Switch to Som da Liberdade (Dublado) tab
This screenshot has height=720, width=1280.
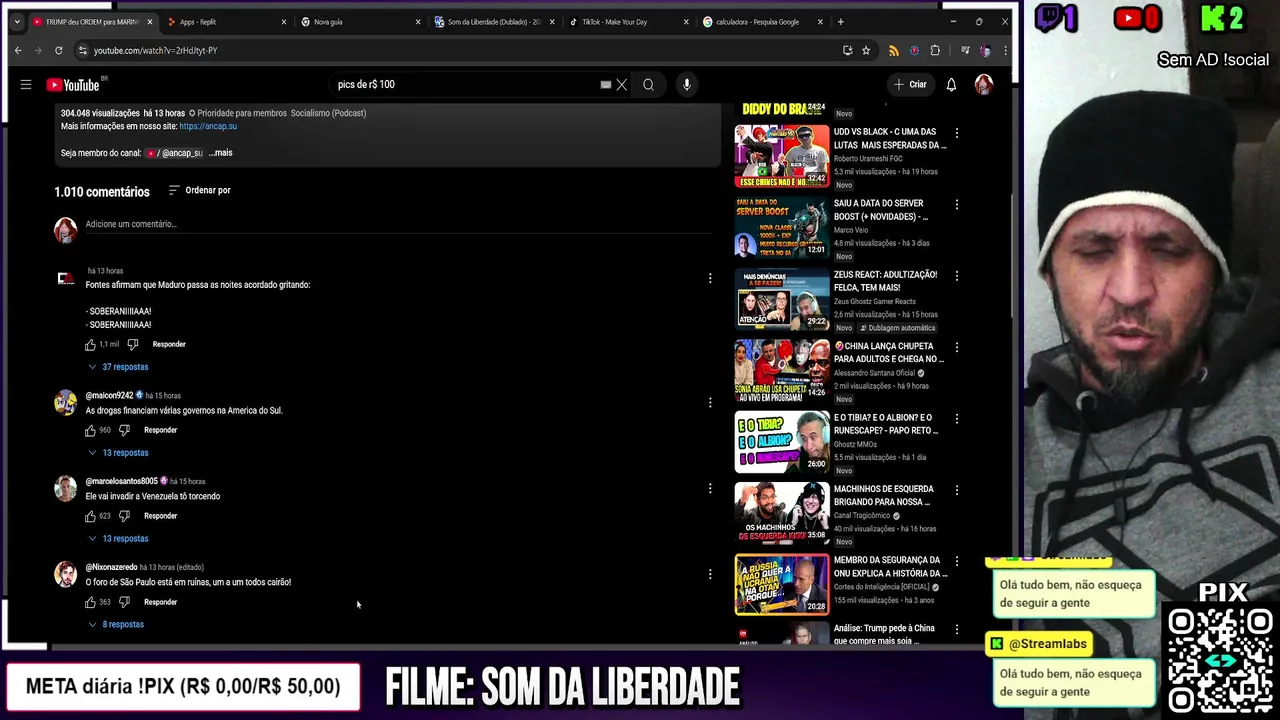[494, 21]
